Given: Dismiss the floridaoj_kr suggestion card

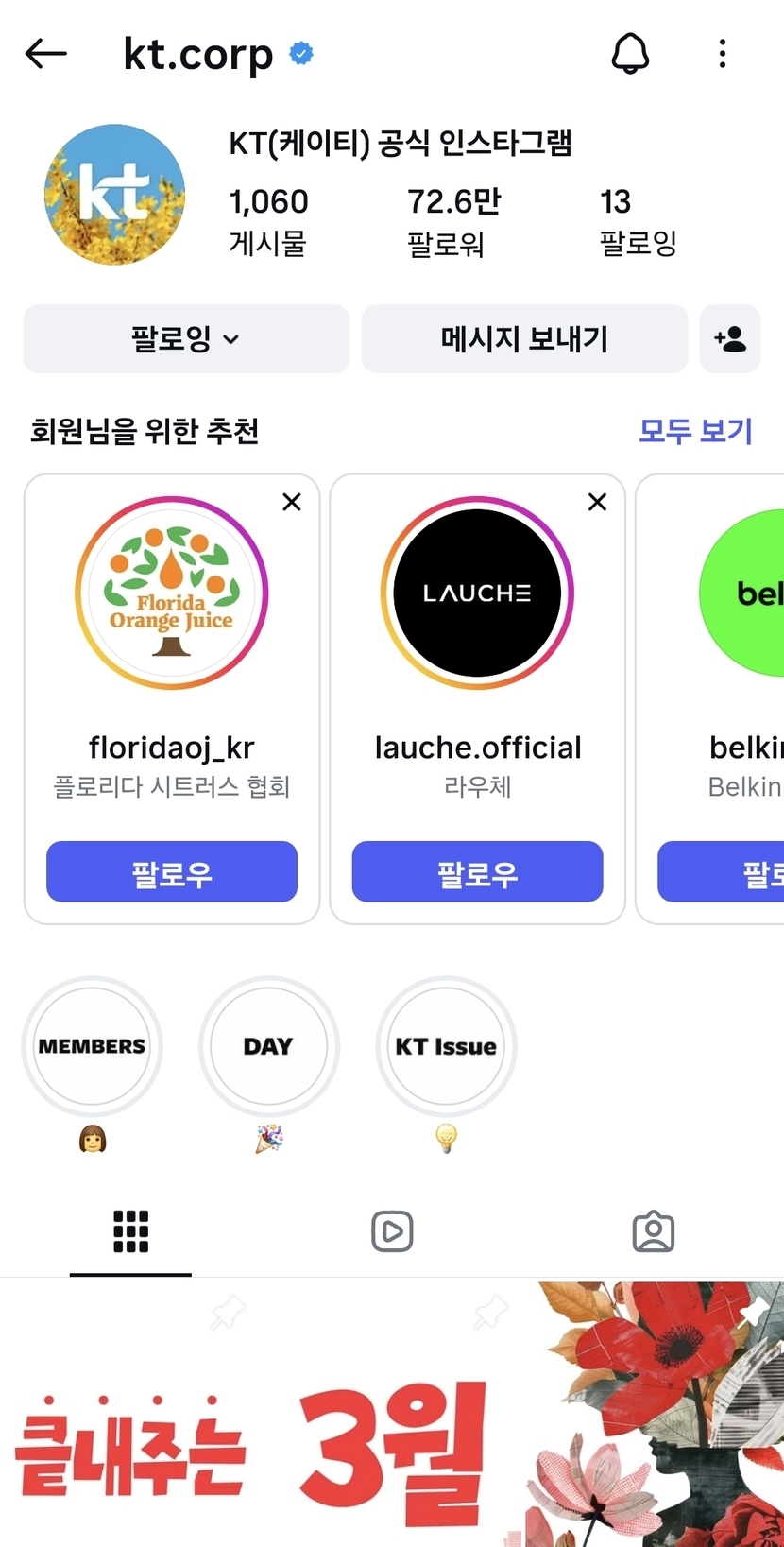Looking at the screenshot, I should pos(292,502).
